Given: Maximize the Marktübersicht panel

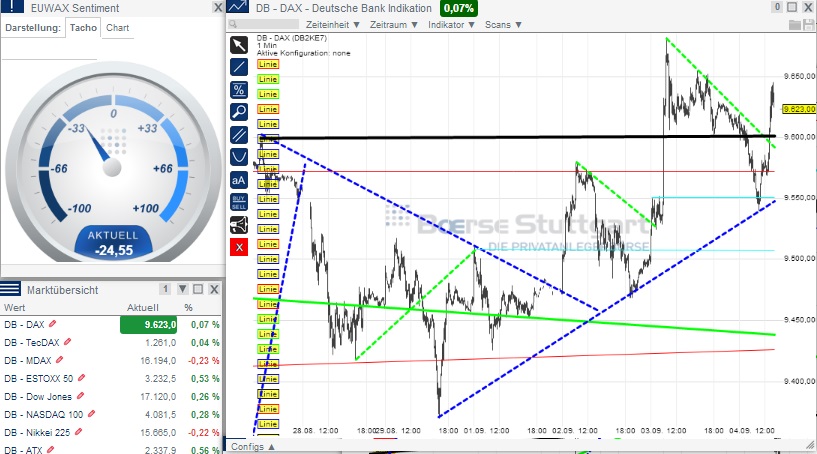Looking at the screenshot, I should (x=198, y=289).
